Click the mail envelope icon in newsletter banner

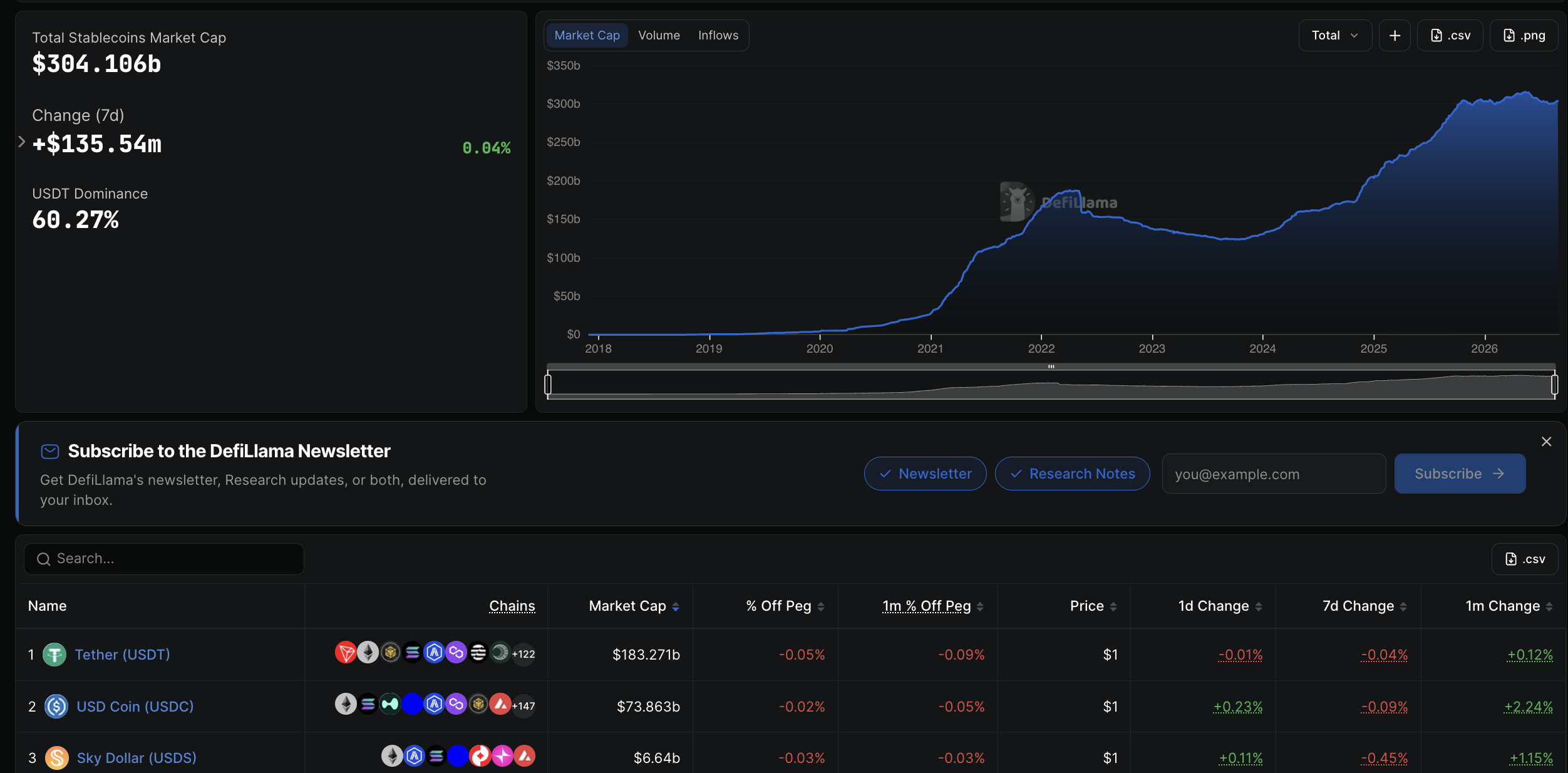point(50,451)
